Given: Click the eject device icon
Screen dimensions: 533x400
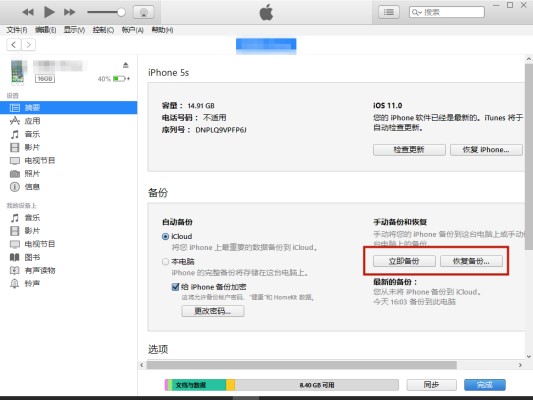Looking at the screenshot, I should pos(126,65).
